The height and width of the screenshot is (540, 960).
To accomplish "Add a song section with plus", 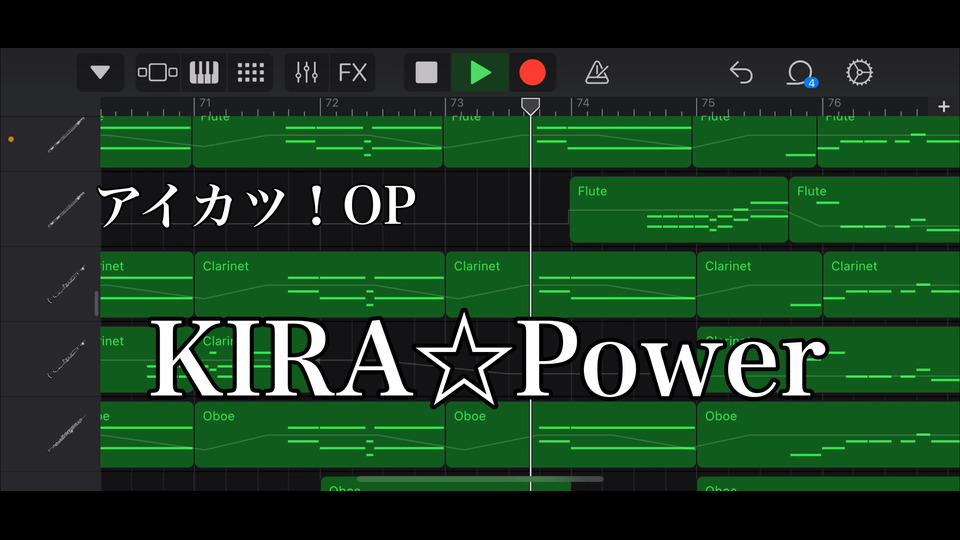I will 943,107.
